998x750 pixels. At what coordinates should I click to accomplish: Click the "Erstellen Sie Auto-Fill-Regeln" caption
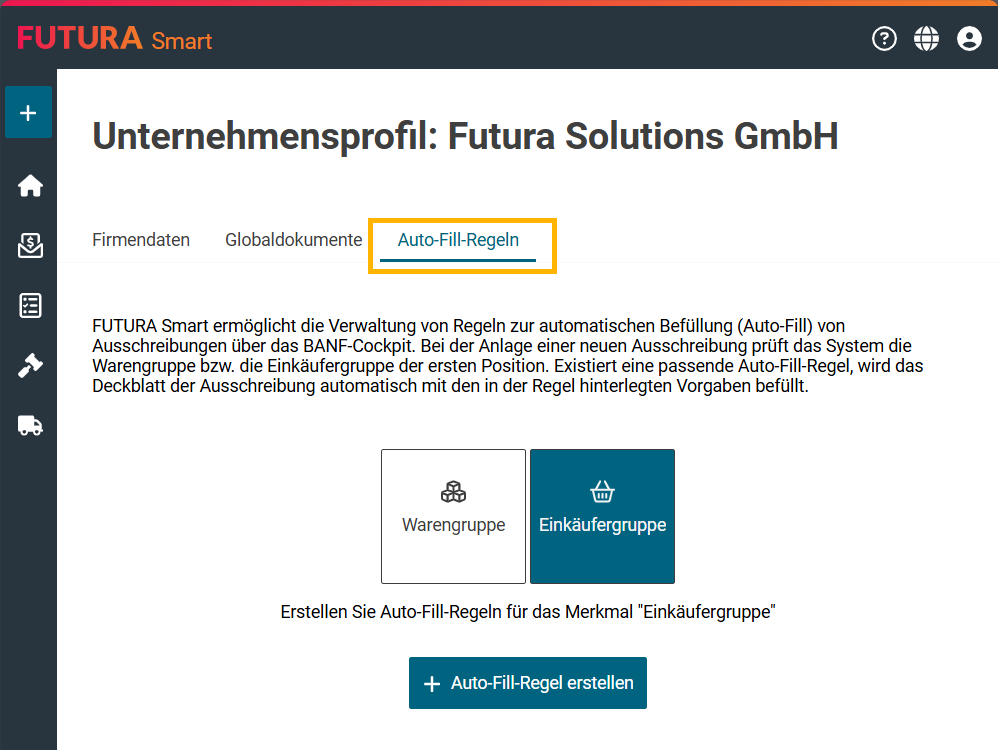[528, 613]
